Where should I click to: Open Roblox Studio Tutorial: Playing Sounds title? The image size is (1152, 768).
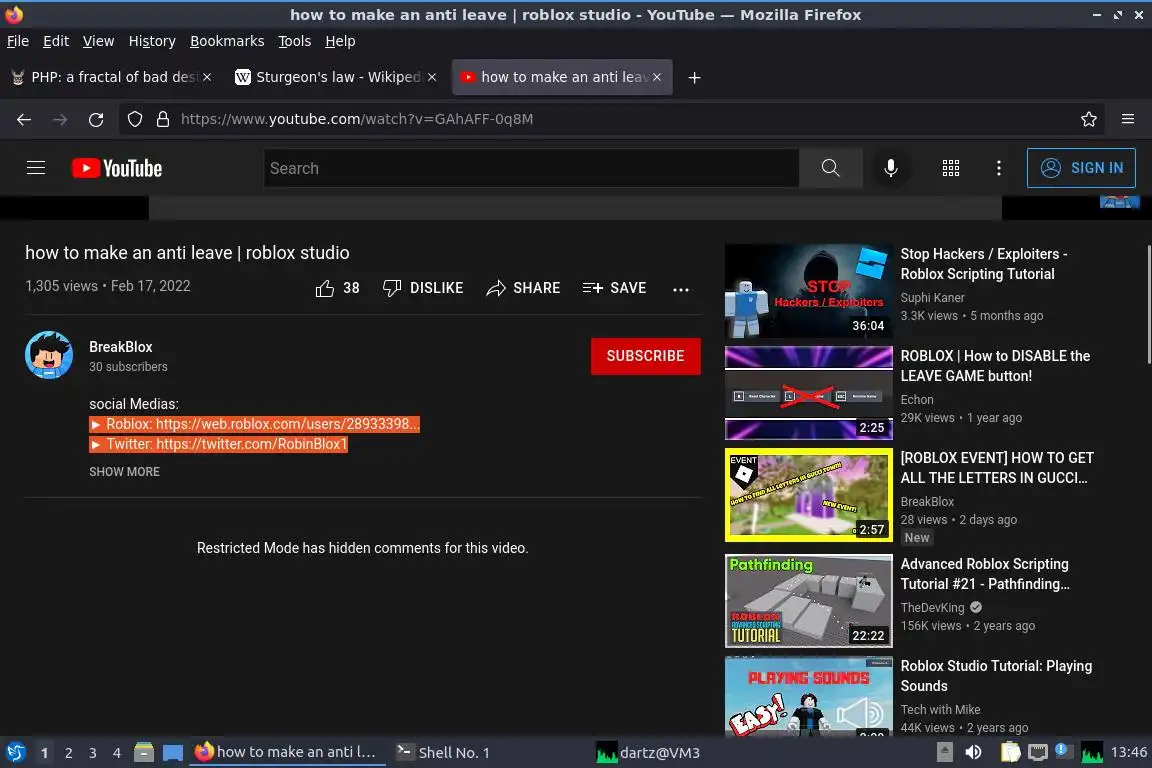click(996, 676)
